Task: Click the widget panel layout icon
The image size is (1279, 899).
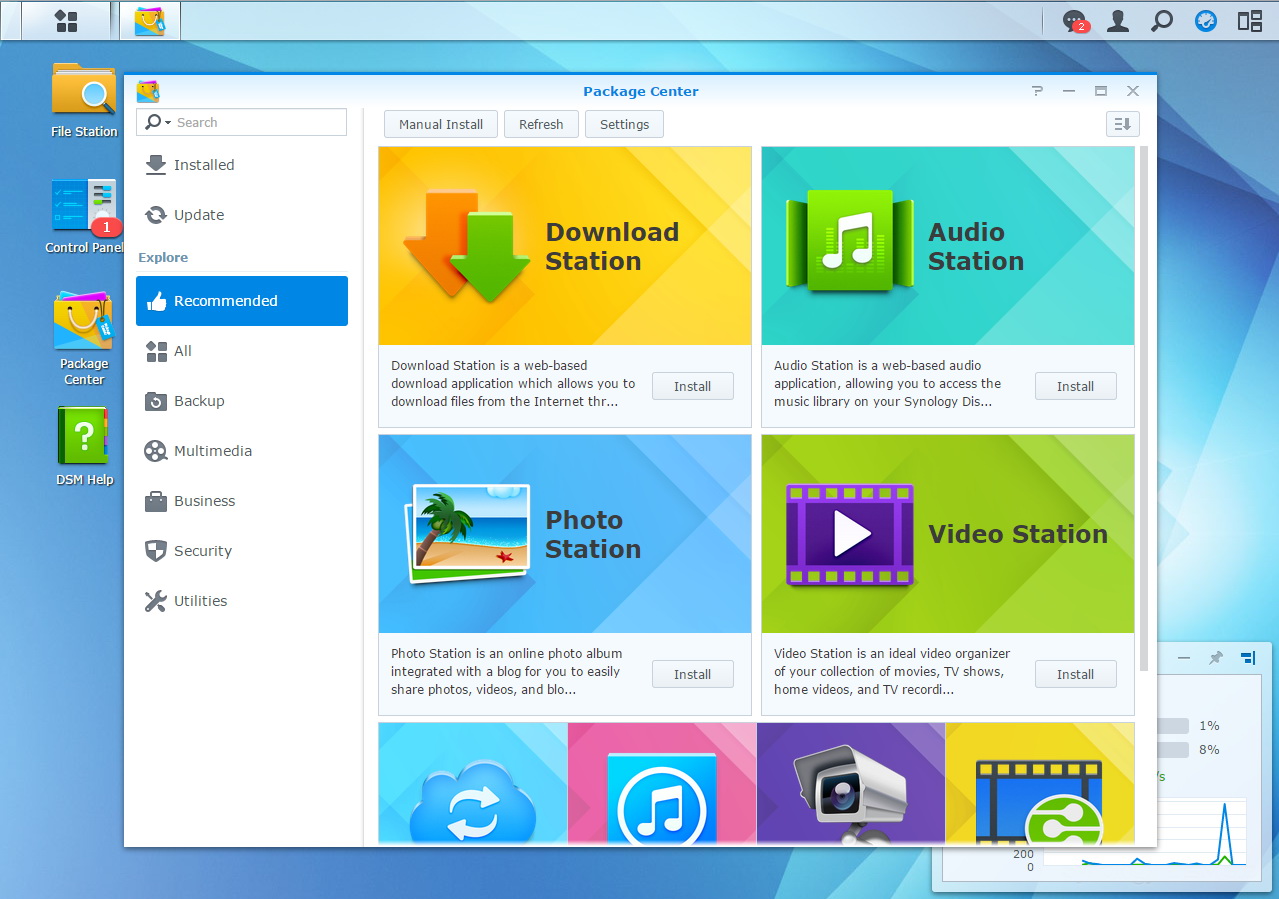Action: [1247, 658]
